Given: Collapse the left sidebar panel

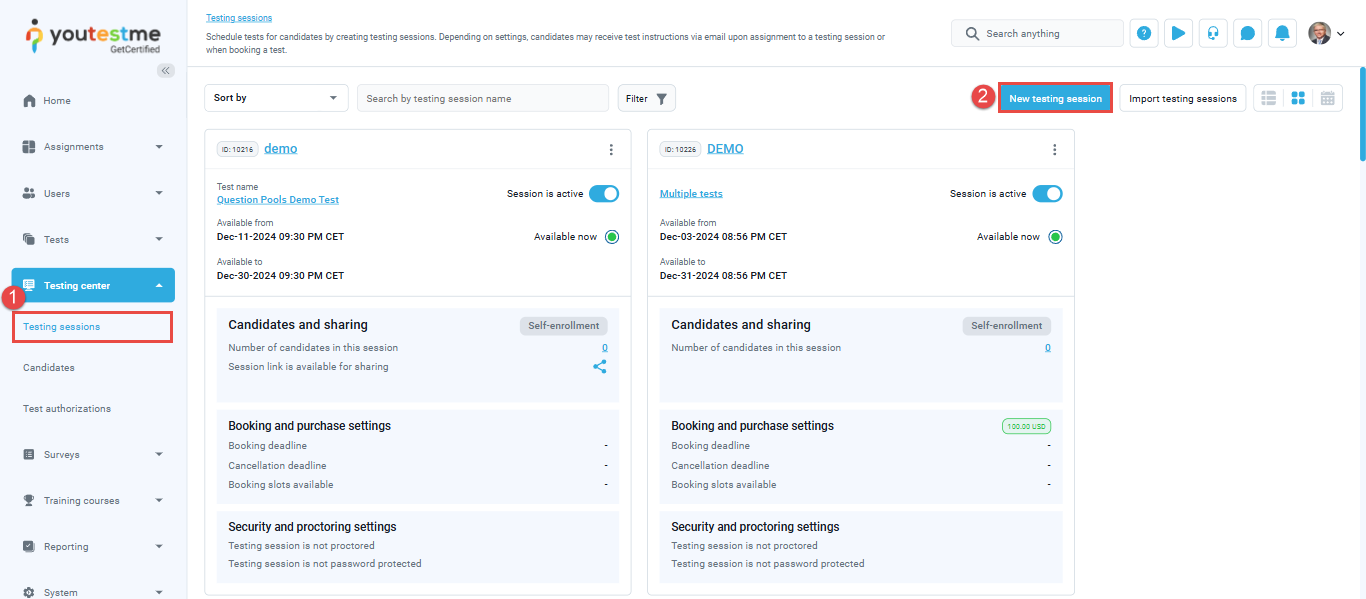Looking at the screenshot, I should pyautogui.click(x=166, y=70).
